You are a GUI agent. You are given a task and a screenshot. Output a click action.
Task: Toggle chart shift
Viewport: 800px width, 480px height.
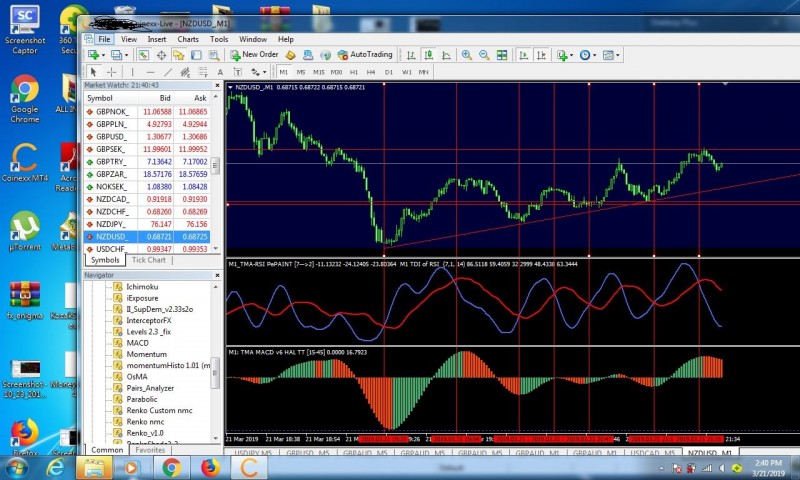[x=541, y=55]
